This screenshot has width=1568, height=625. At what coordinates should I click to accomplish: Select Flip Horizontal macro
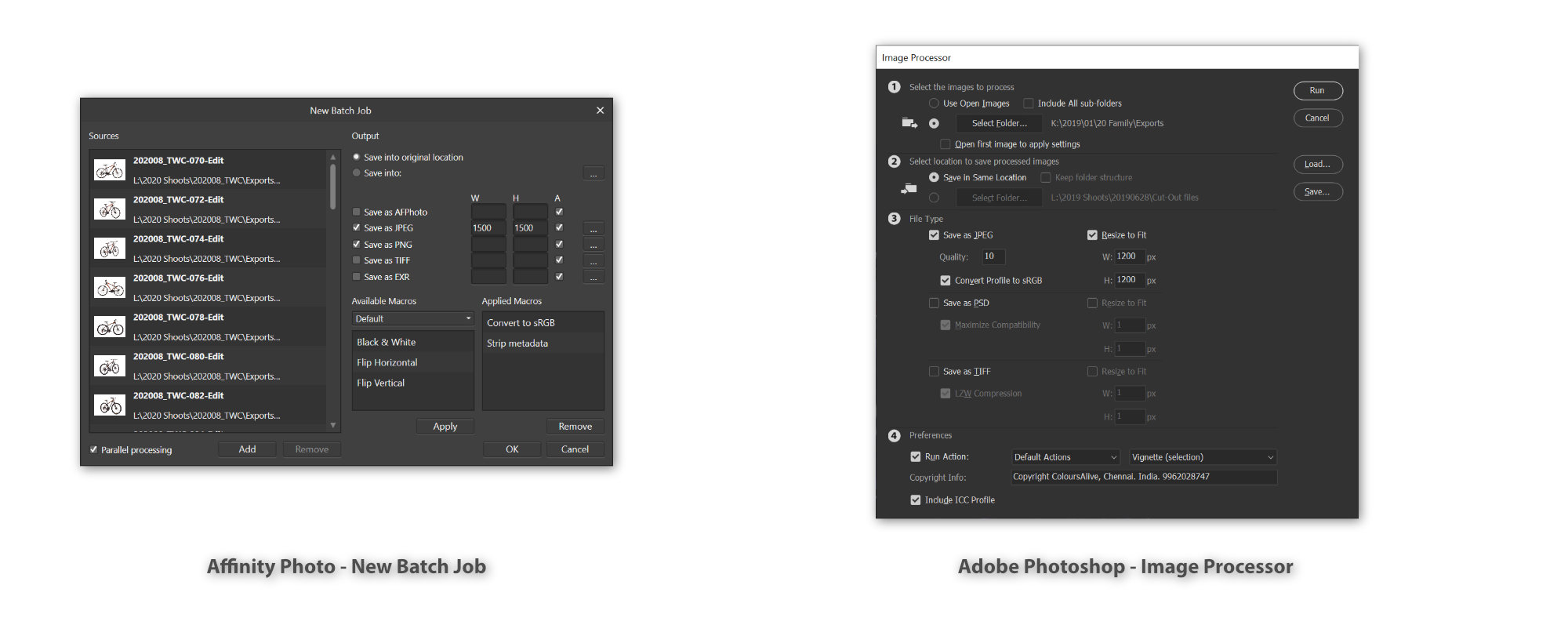pos(413,363)
